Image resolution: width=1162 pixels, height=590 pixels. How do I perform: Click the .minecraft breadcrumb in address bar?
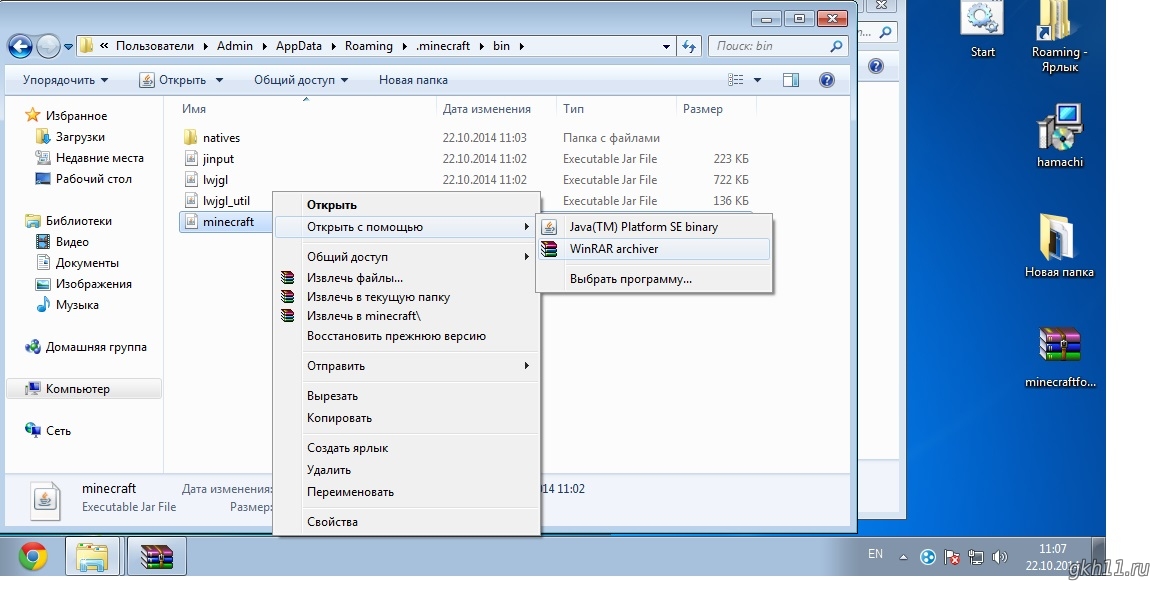pyautogui.click(x=443, y=46)
